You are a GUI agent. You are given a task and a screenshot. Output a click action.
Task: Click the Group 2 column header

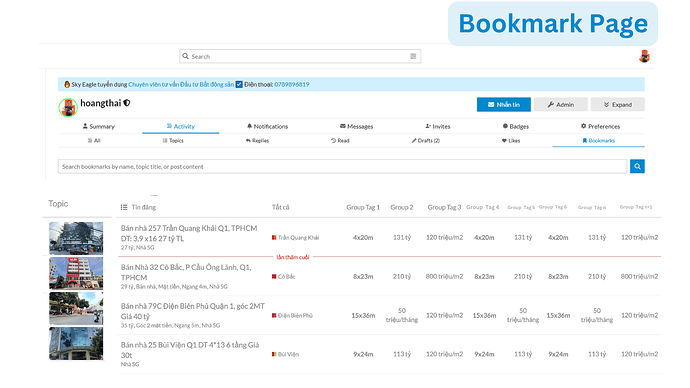pyautogui.click(x=402, y=207)
